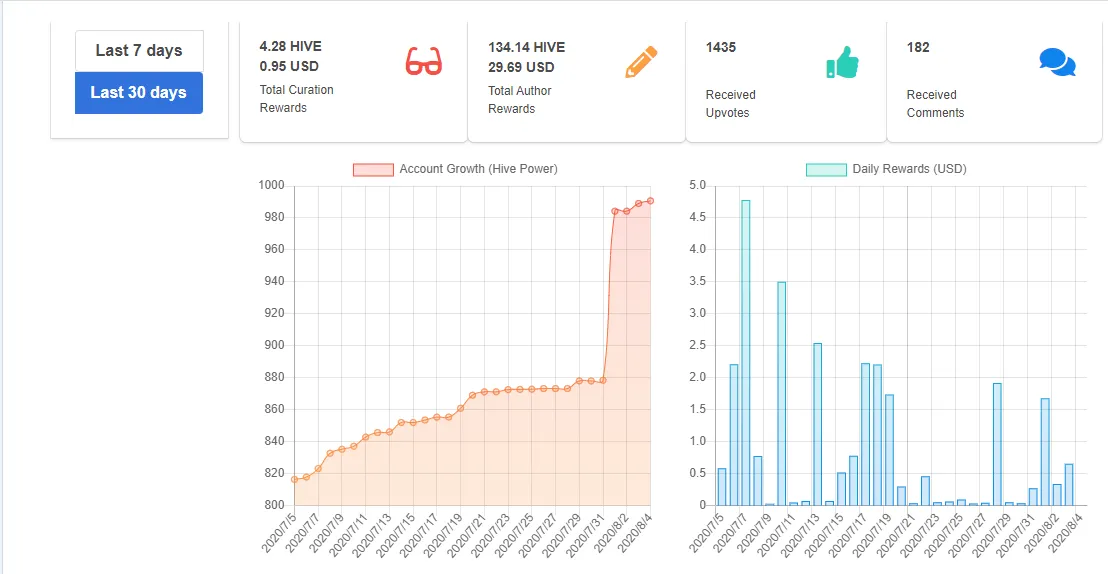
Task: Click the 182 comments count
Action: point(918,47)
